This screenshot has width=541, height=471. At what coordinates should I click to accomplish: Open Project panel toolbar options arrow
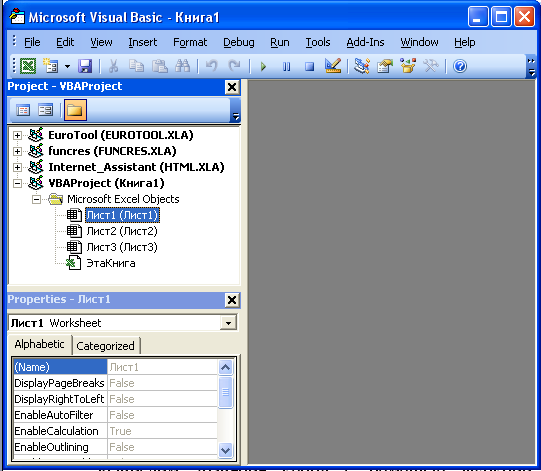click(x=236, y=110)
